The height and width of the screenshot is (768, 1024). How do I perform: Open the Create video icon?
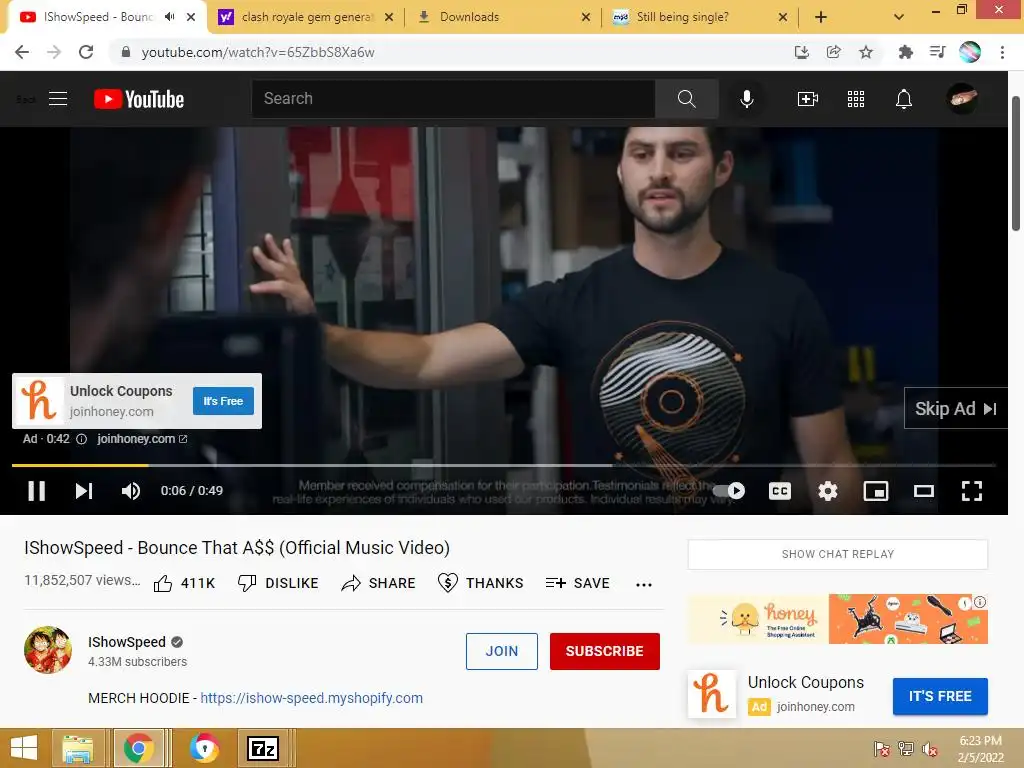tap(808, 99)
